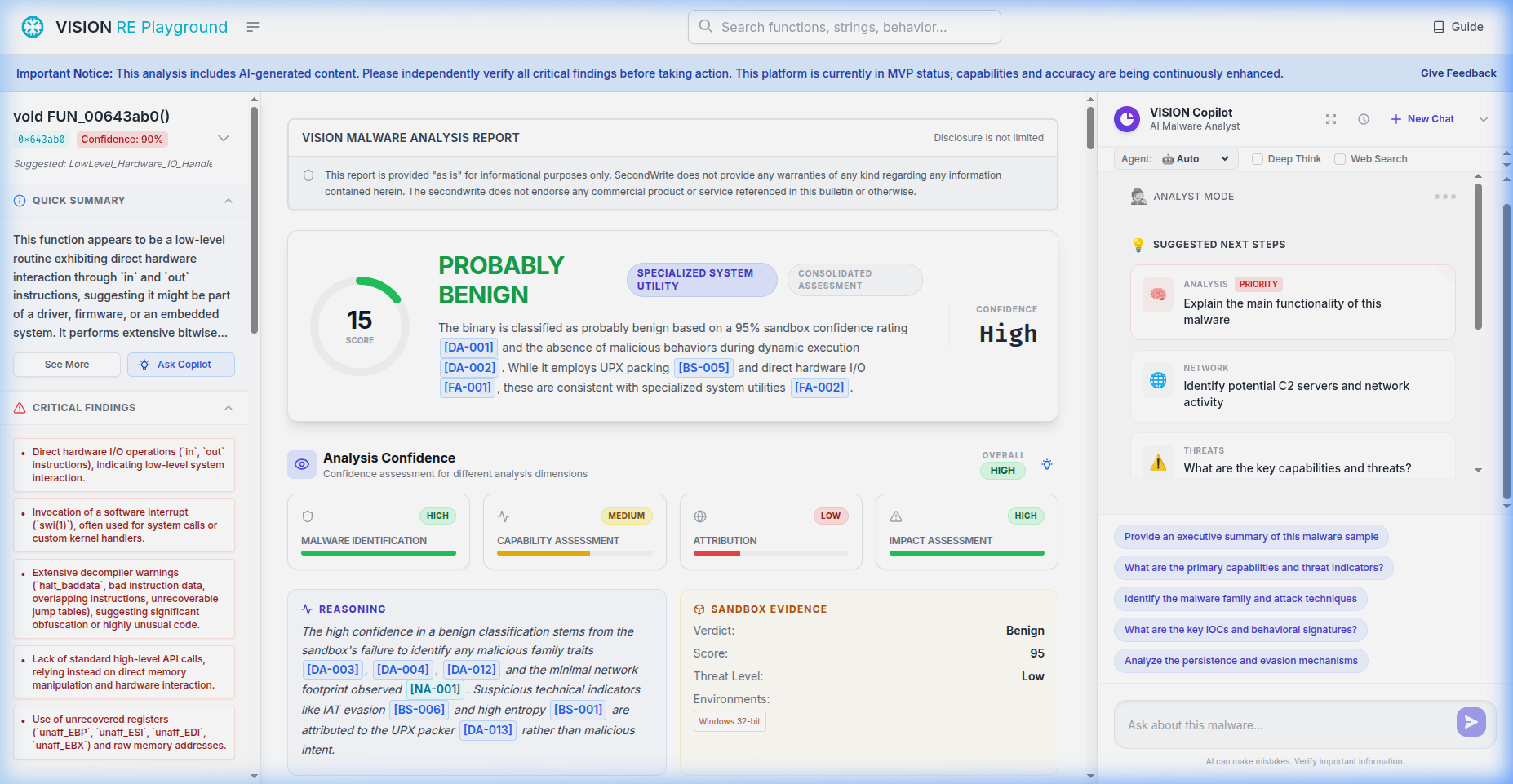Click the Impact Assessment triangle icon
Viewport: 1513px width, 784px height.
[x=896, y=516]
